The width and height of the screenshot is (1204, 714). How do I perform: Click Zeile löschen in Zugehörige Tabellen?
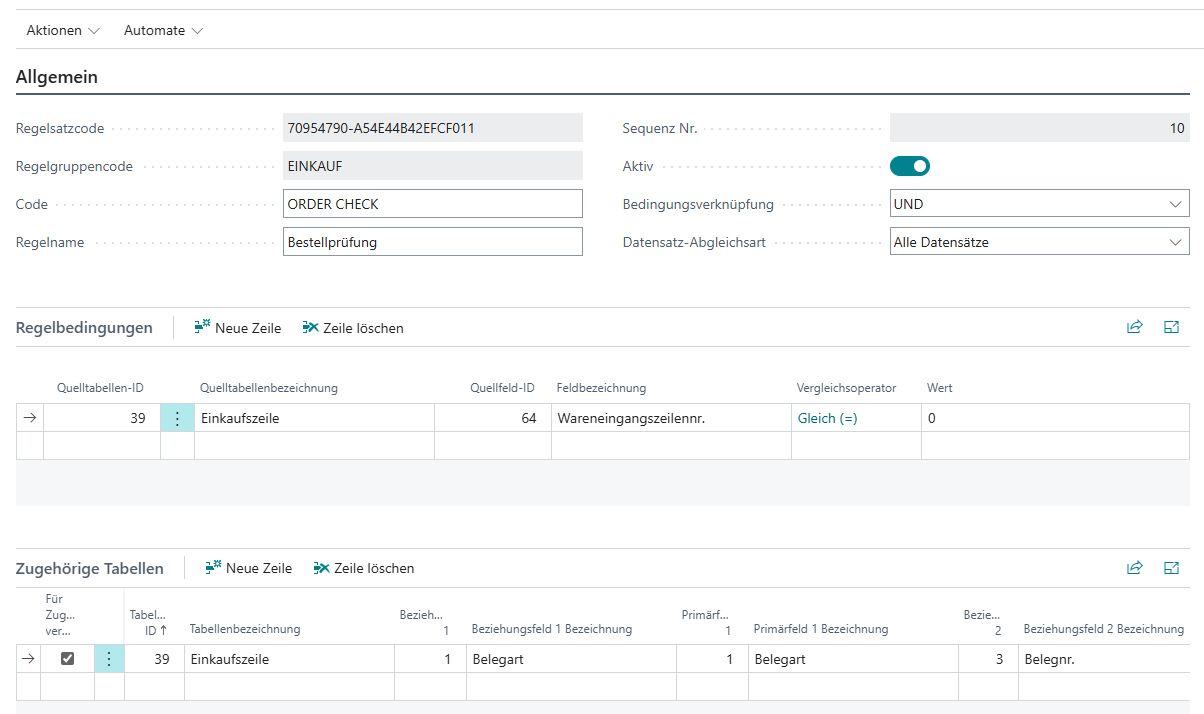tap(364, 568)
